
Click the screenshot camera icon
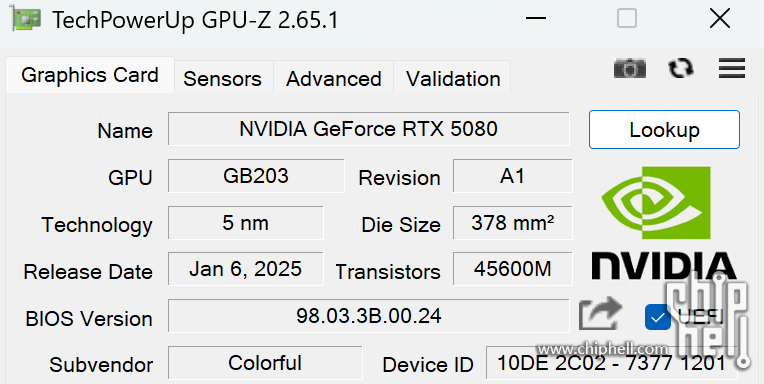coord(630,68)
